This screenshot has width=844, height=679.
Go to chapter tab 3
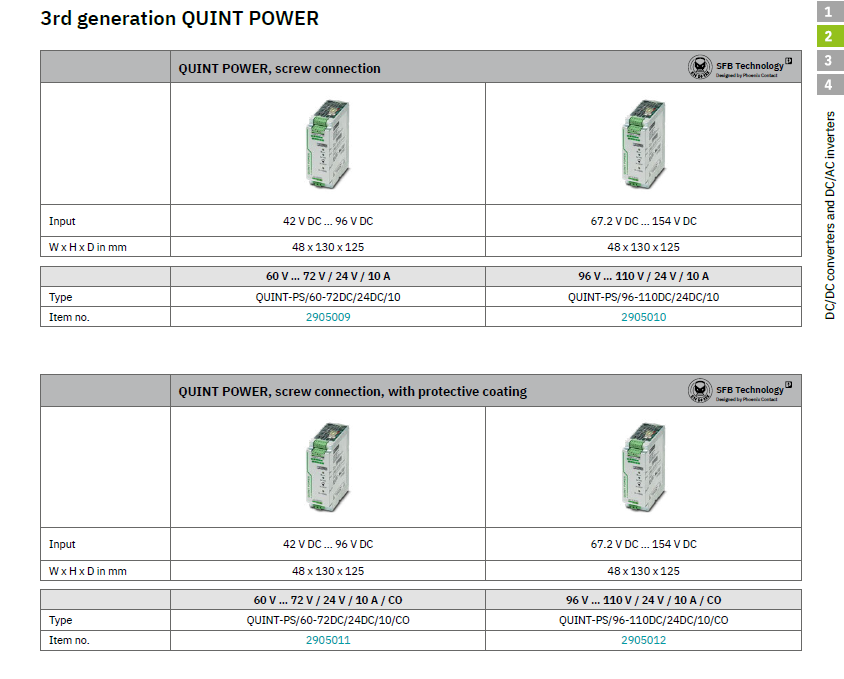[829, 60]
